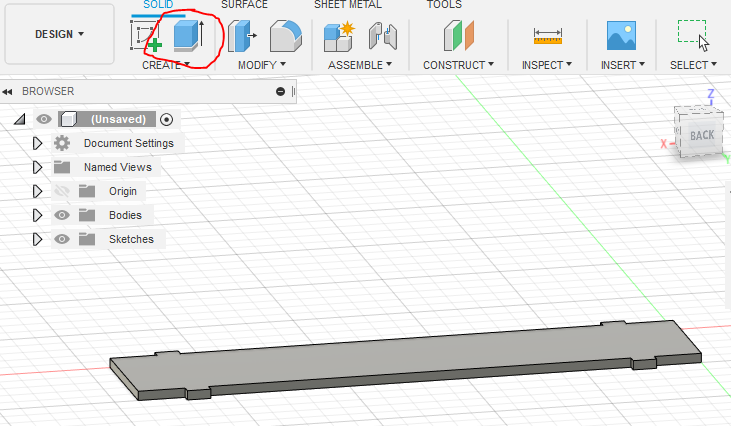Collapse the Unsaved root tree node
731x426 pixels.
point(20,120)
